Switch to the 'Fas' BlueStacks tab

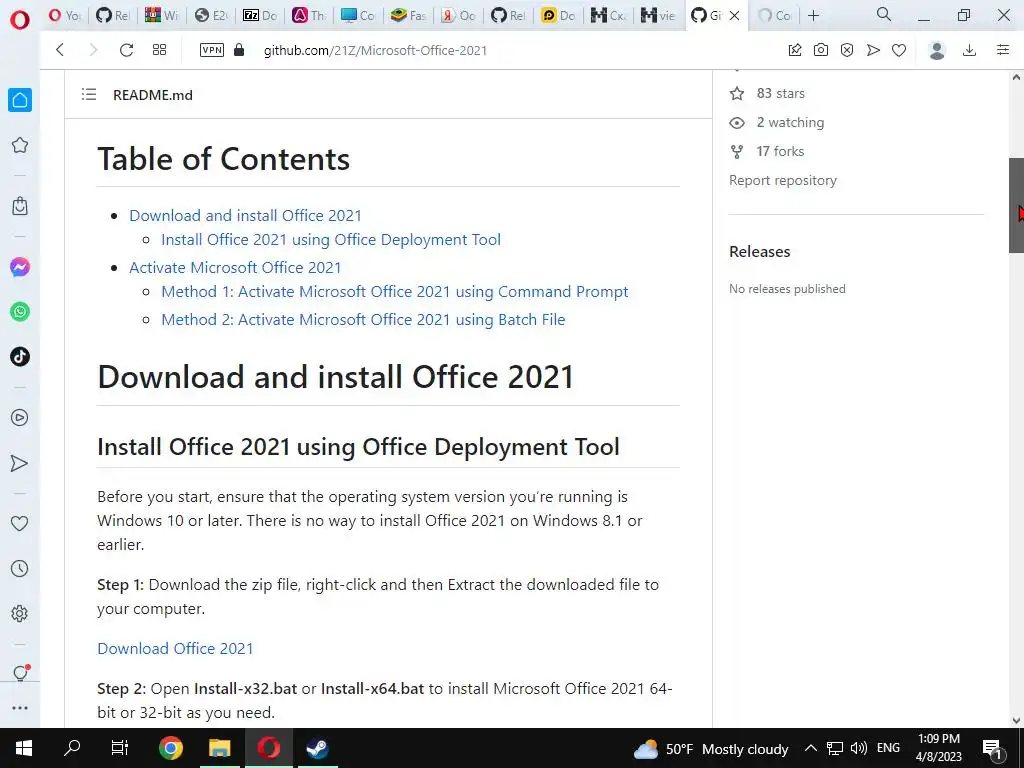tap(408, 16)
